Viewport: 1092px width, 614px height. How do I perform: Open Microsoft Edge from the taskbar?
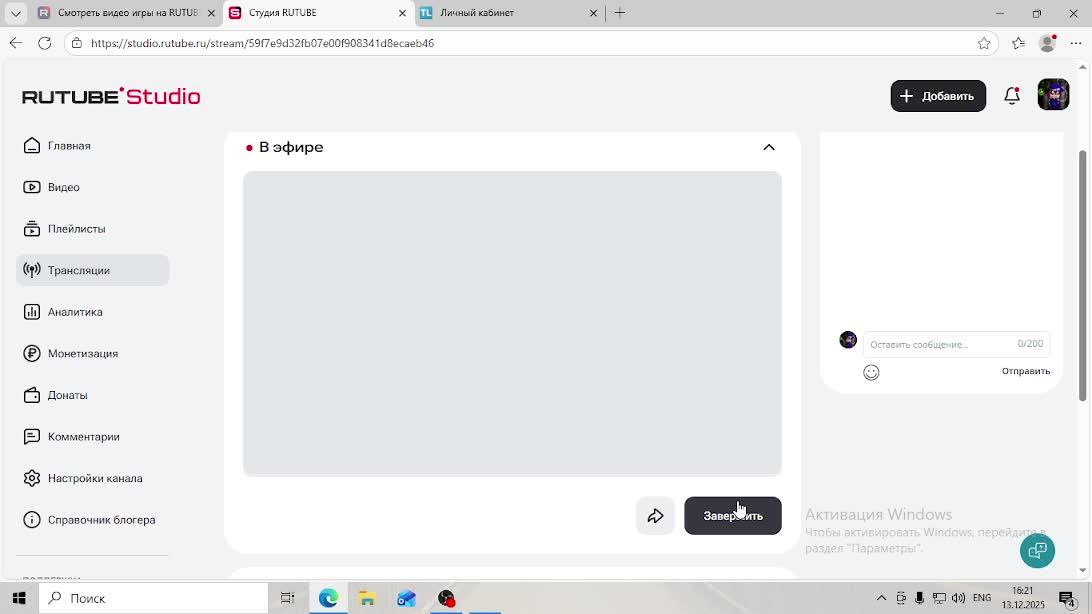[x=328, y=598]
